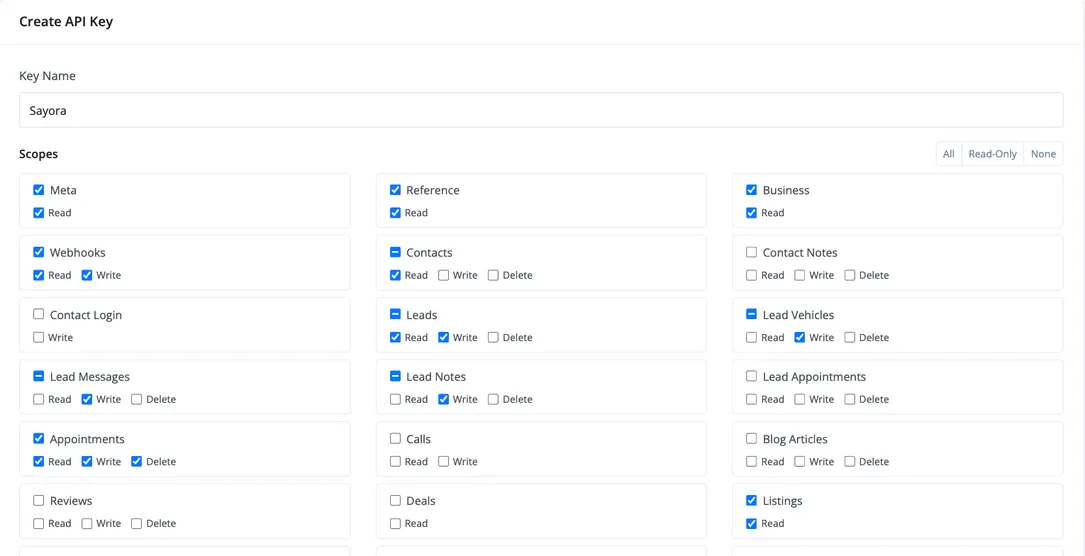1085x556 pixels.
Task: Enable Delete under Leads
Action: coord(493,337)
